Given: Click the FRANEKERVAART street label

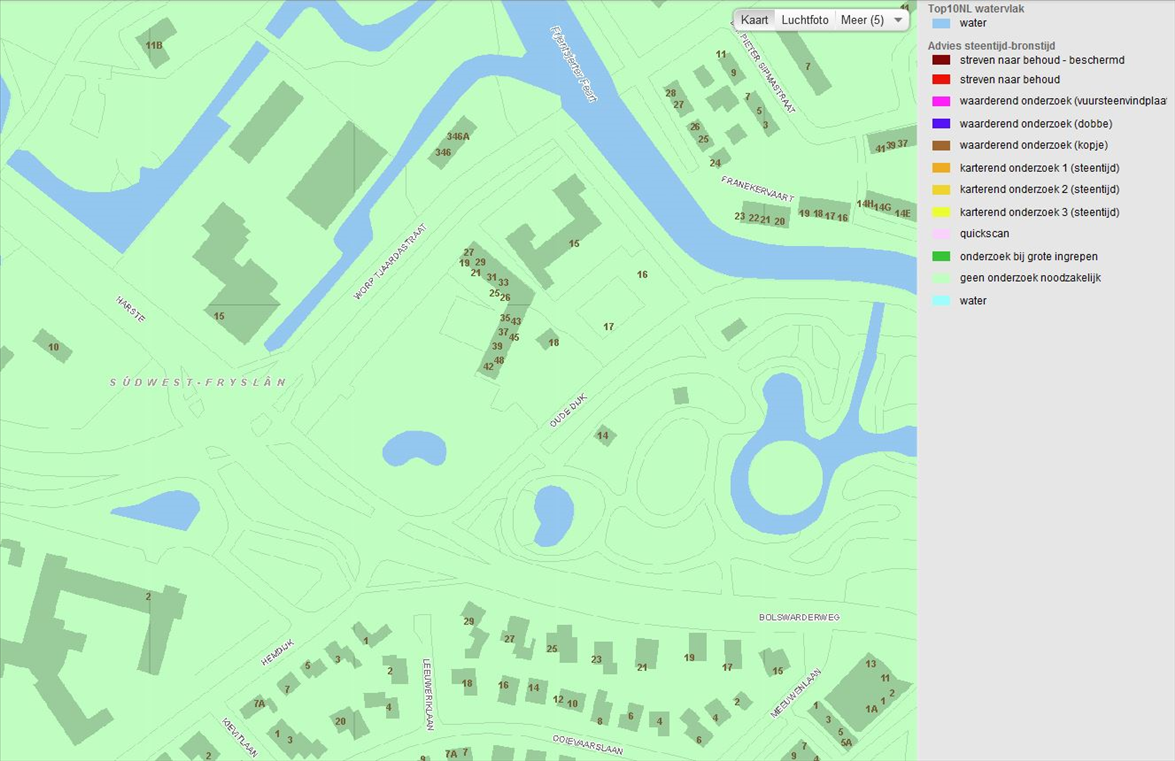Looking at the screenshot, I should pyautogui.click(x=757, y=189).
